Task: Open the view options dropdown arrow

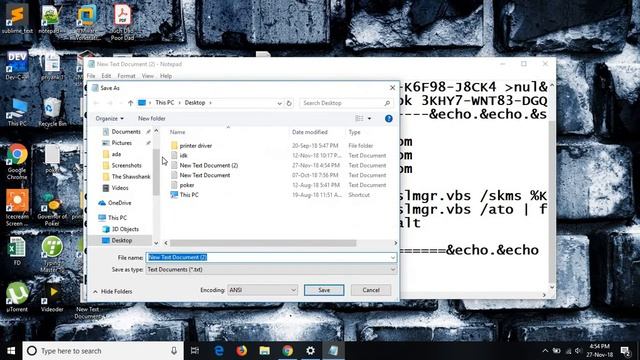Action: 370,118
